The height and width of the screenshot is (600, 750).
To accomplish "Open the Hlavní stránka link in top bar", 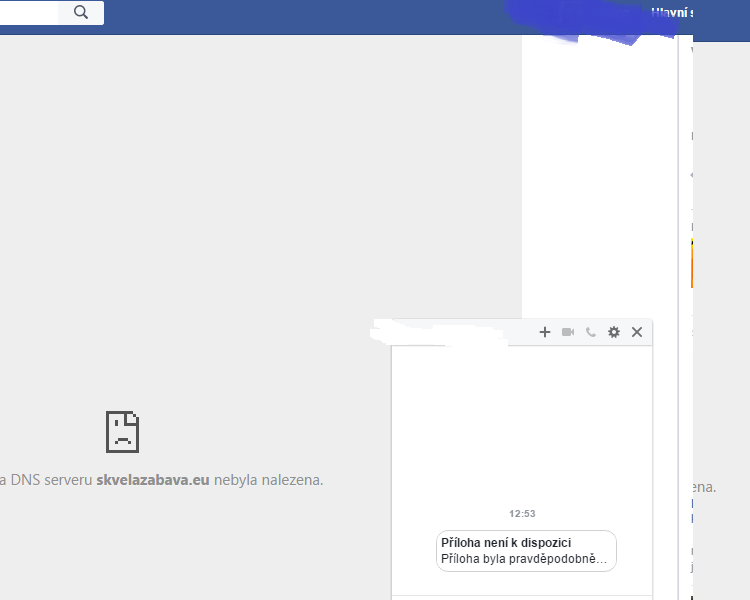I will [x=672, y=13].
